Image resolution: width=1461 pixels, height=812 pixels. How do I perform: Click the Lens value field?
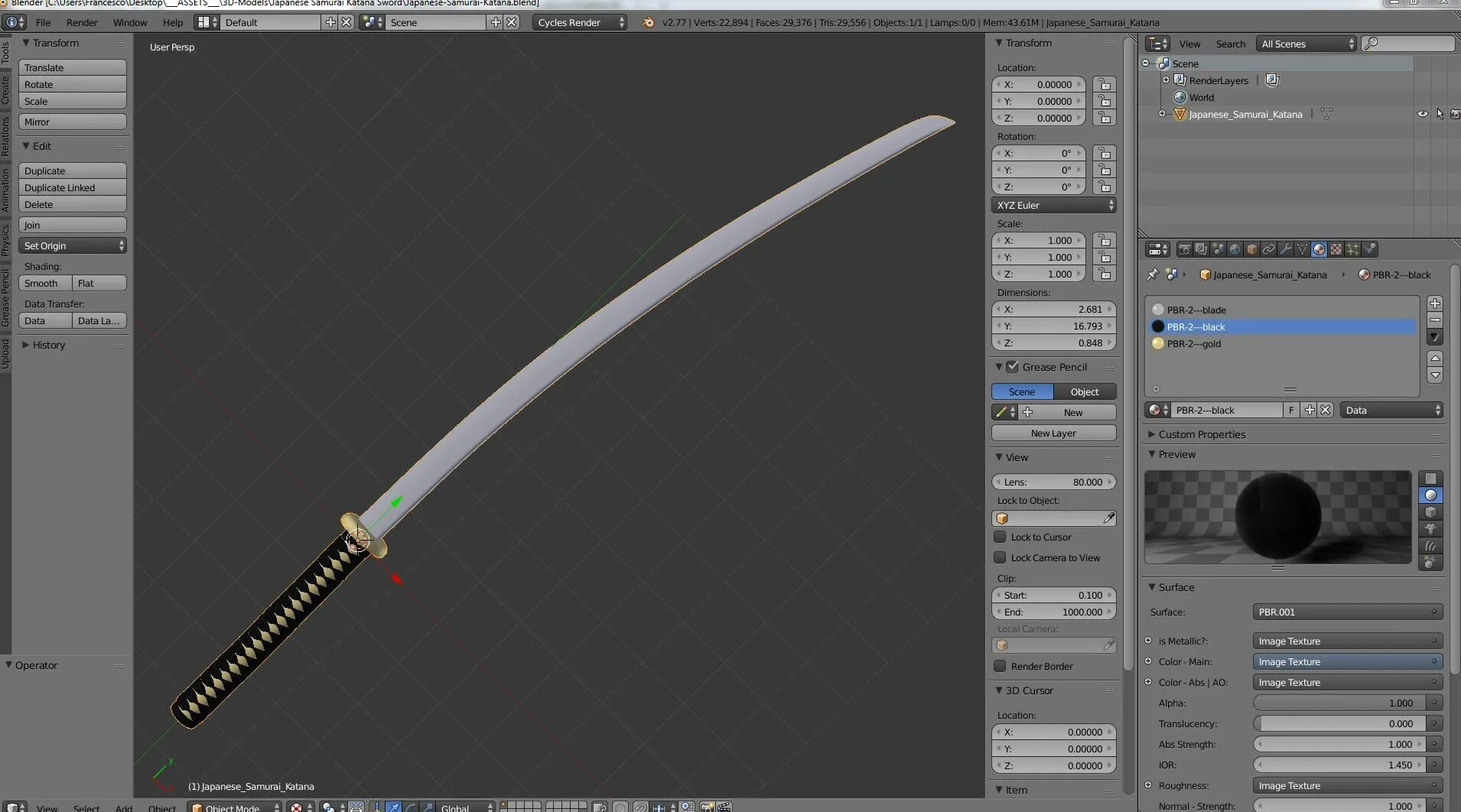click(1054, 482)
